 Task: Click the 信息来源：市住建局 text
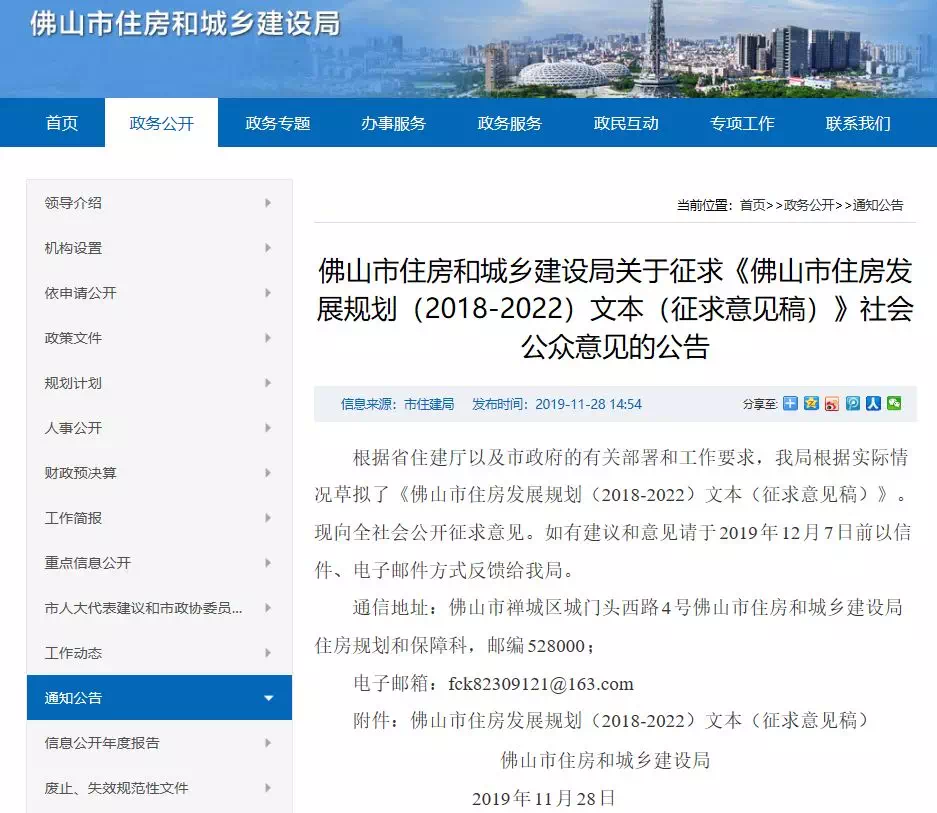tap(397, 404)
